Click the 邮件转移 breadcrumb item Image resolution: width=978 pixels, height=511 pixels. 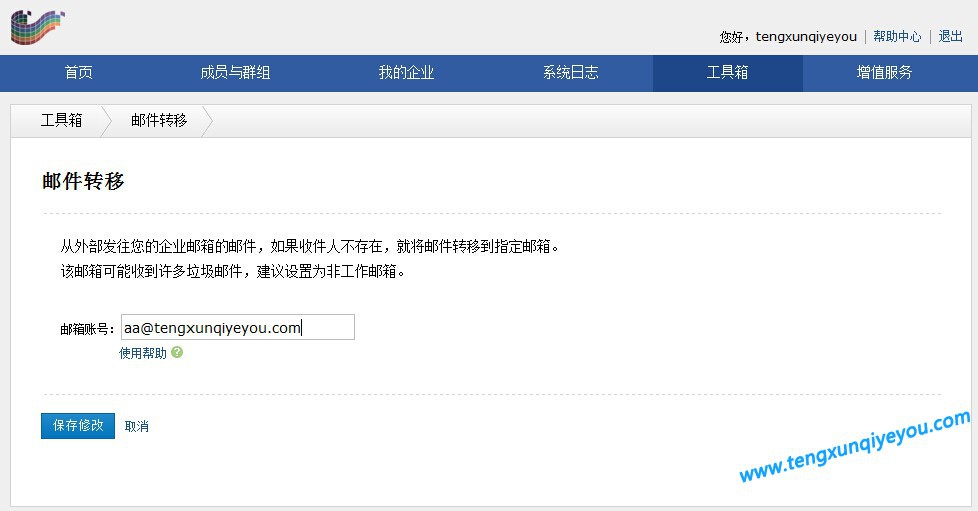(x=159, y=120)
